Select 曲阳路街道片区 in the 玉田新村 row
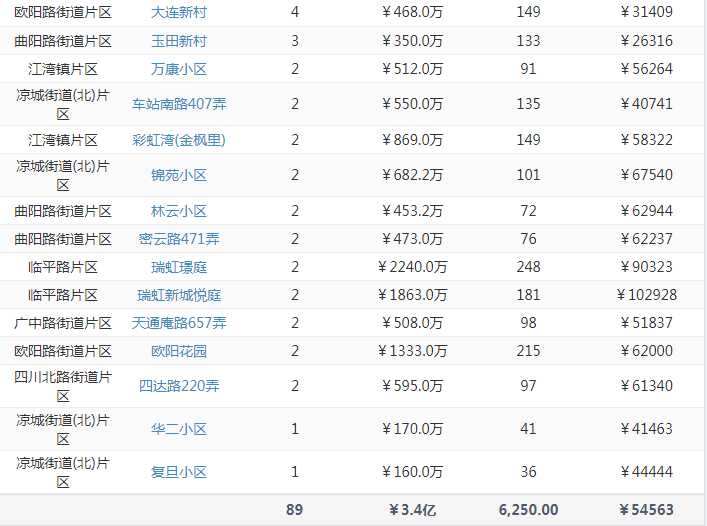The image size is (707, 526). (63, 41)
